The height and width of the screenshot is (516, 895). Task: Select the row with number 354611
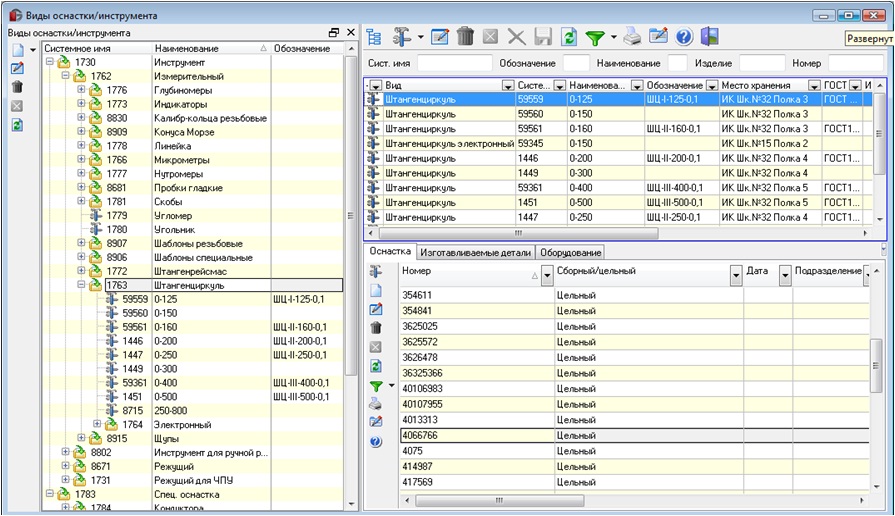[634, 295]
